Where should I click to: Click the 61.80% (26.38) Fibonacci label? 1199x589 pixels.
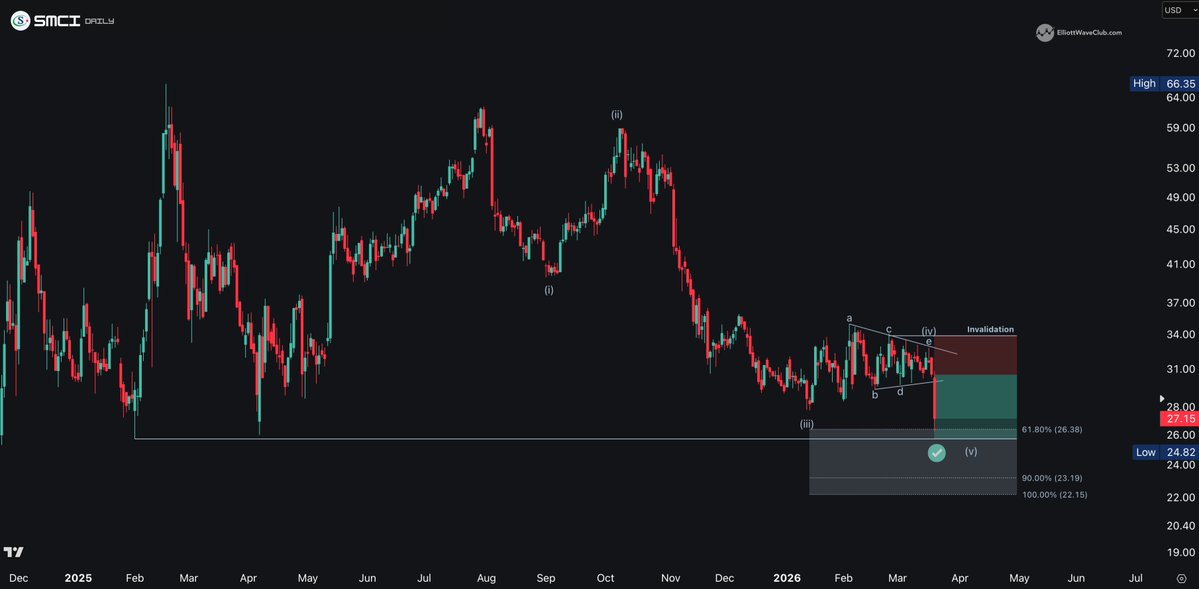[x=1052, y=428]
